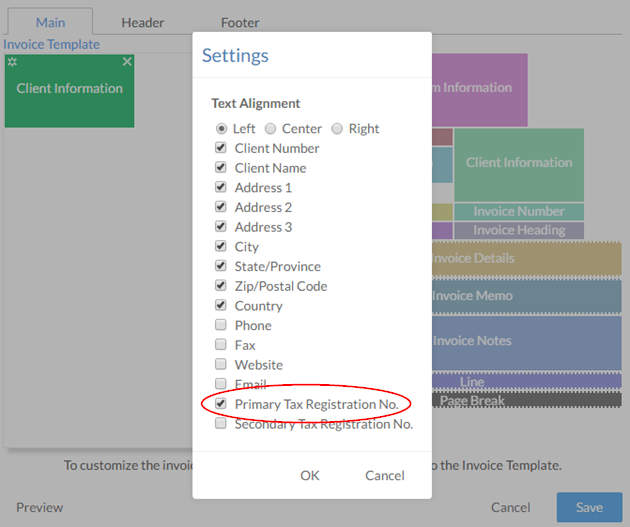Tick the Website checkbox
630x527 pixels.
point(221,365)
